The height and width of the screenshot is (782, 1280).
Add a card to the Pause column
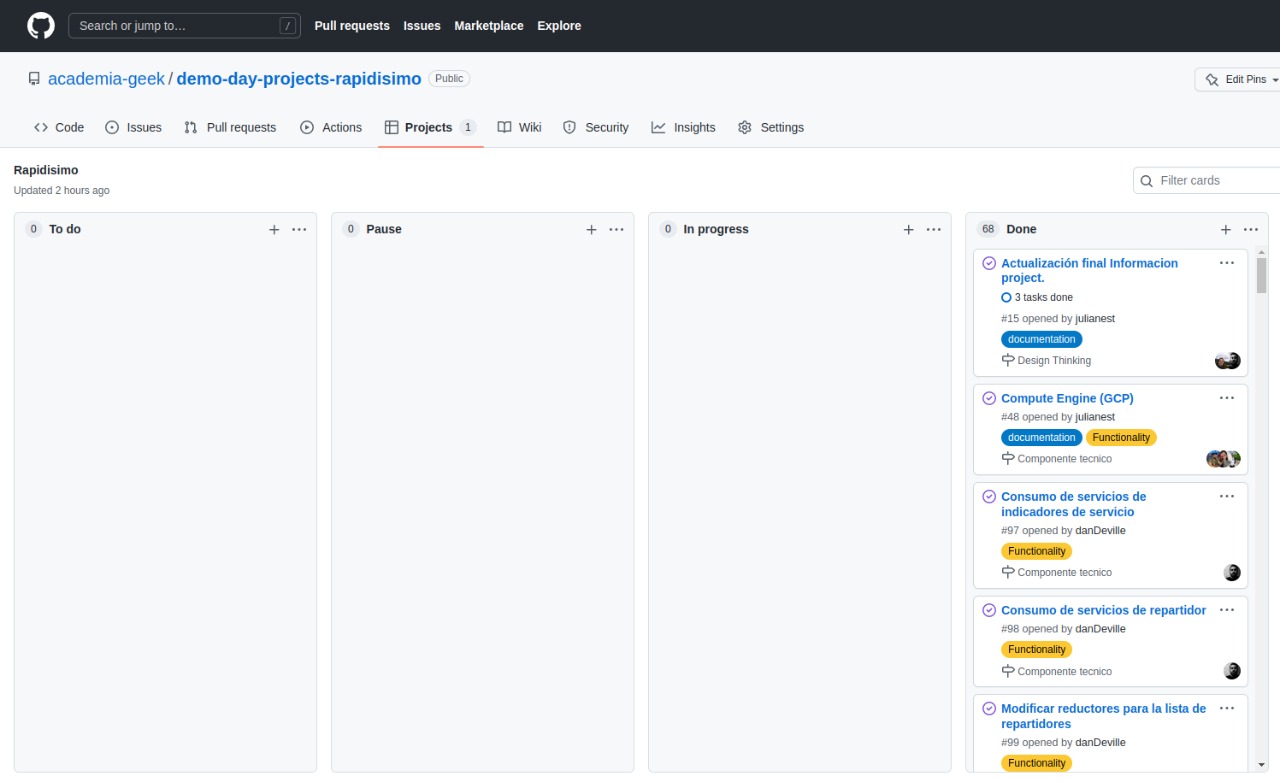[x=591, y=229]
